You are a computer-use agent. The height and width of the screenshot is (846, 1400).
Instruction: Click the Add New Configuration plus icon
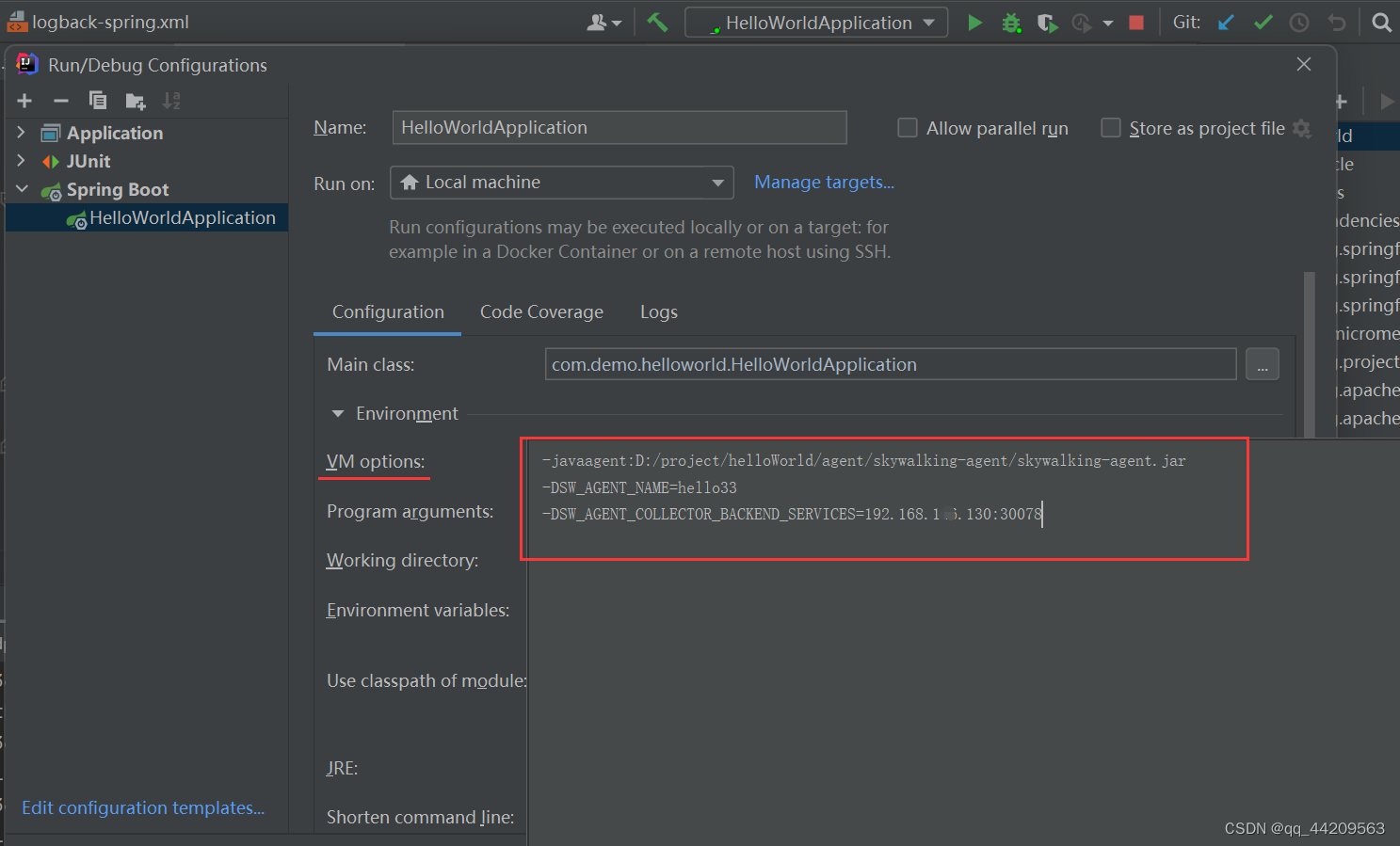click(24, 101)
